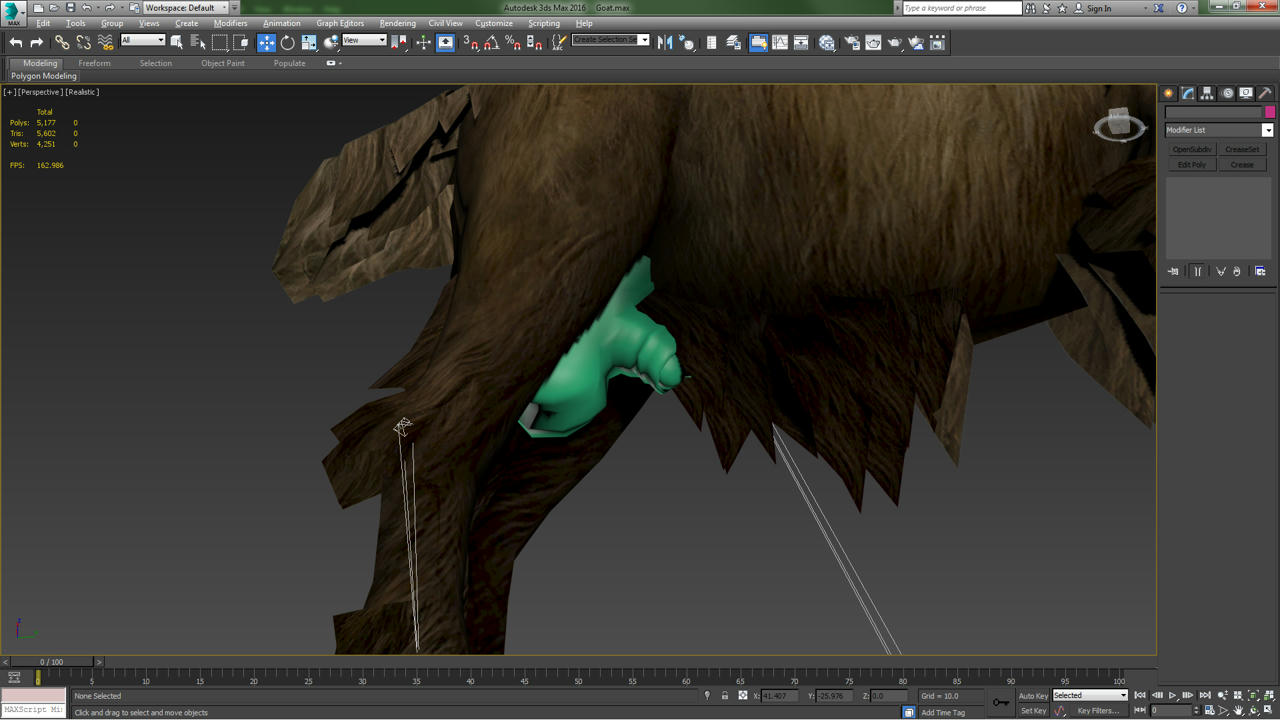Viewport: 1280px width, 720px height.
Task: Open the Modifier List dropdown
Action: coord(1218,130)
